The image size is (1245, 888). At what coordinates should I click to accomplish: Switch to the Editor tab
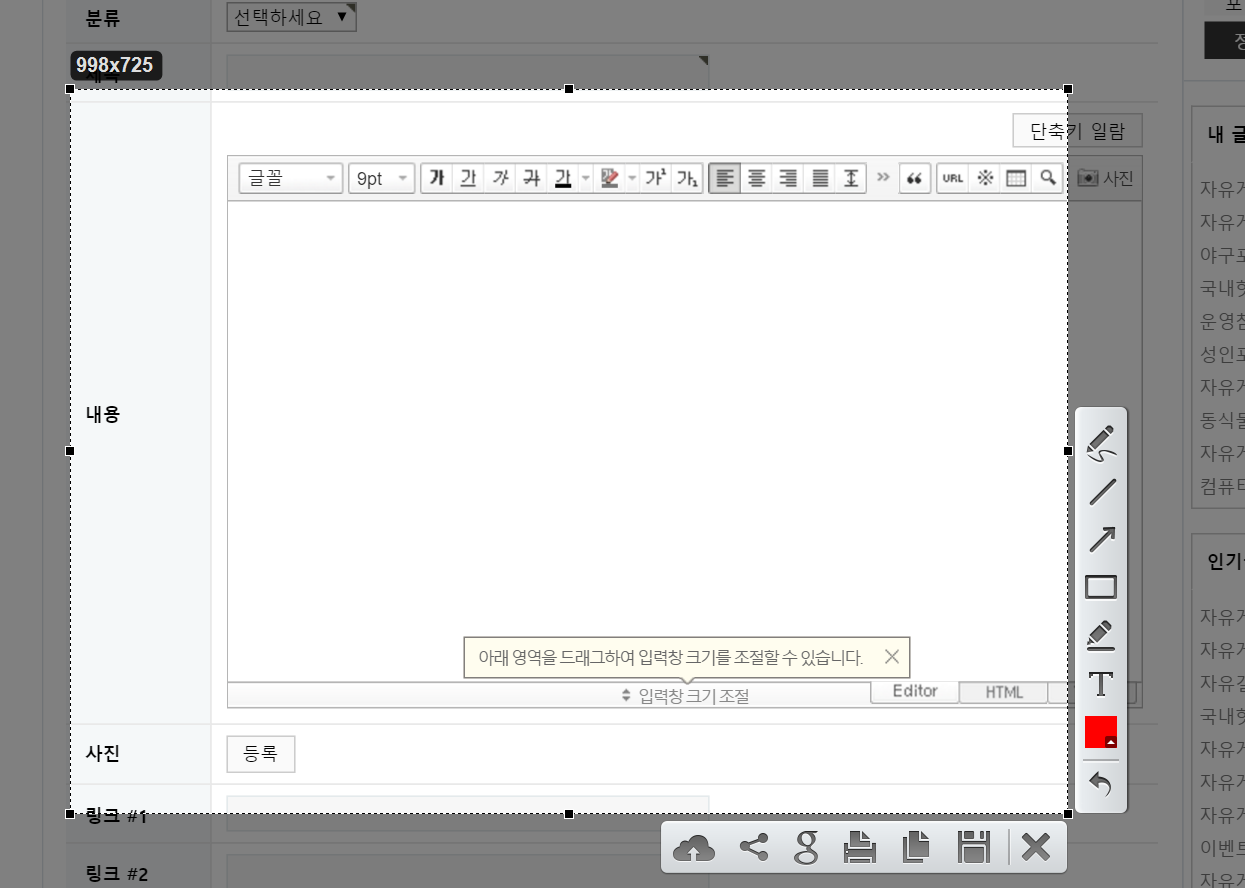[x=915, y=691]
